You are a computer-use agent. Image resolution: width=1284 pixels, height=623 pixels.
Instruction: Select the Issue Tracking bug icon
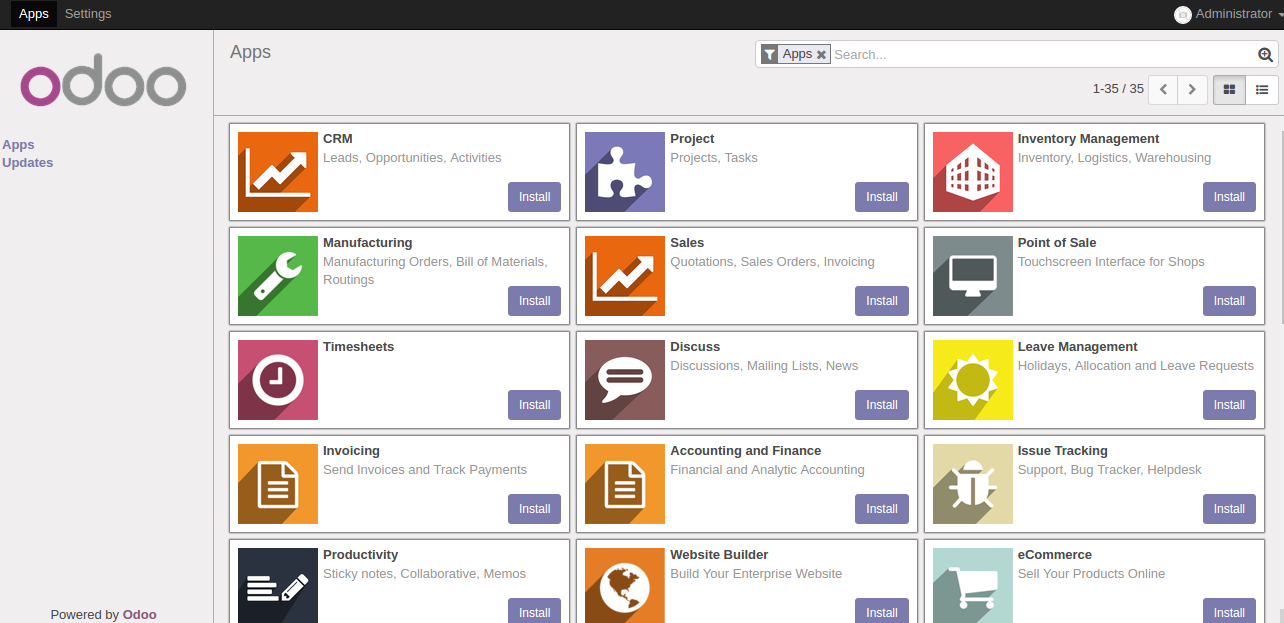pyautogui.click(x=973, y=484)
